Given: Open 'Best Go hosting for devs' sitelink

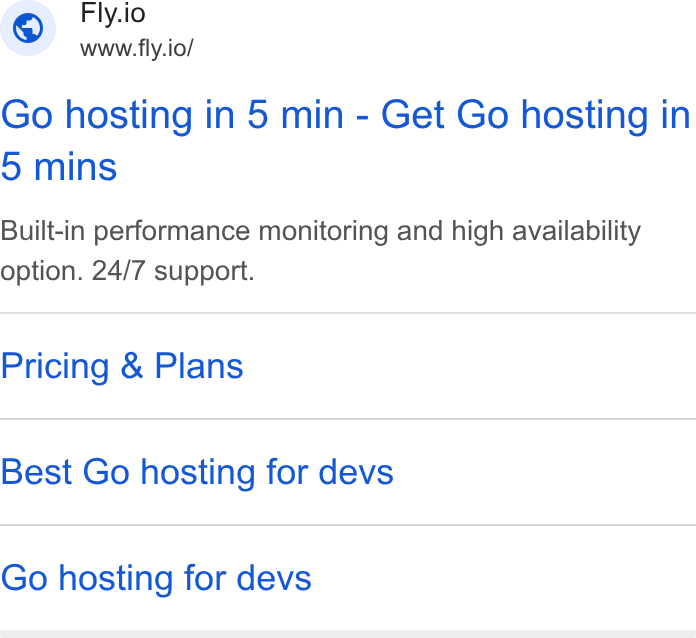Looking at the screenshot, I should [x=197, y=472].
